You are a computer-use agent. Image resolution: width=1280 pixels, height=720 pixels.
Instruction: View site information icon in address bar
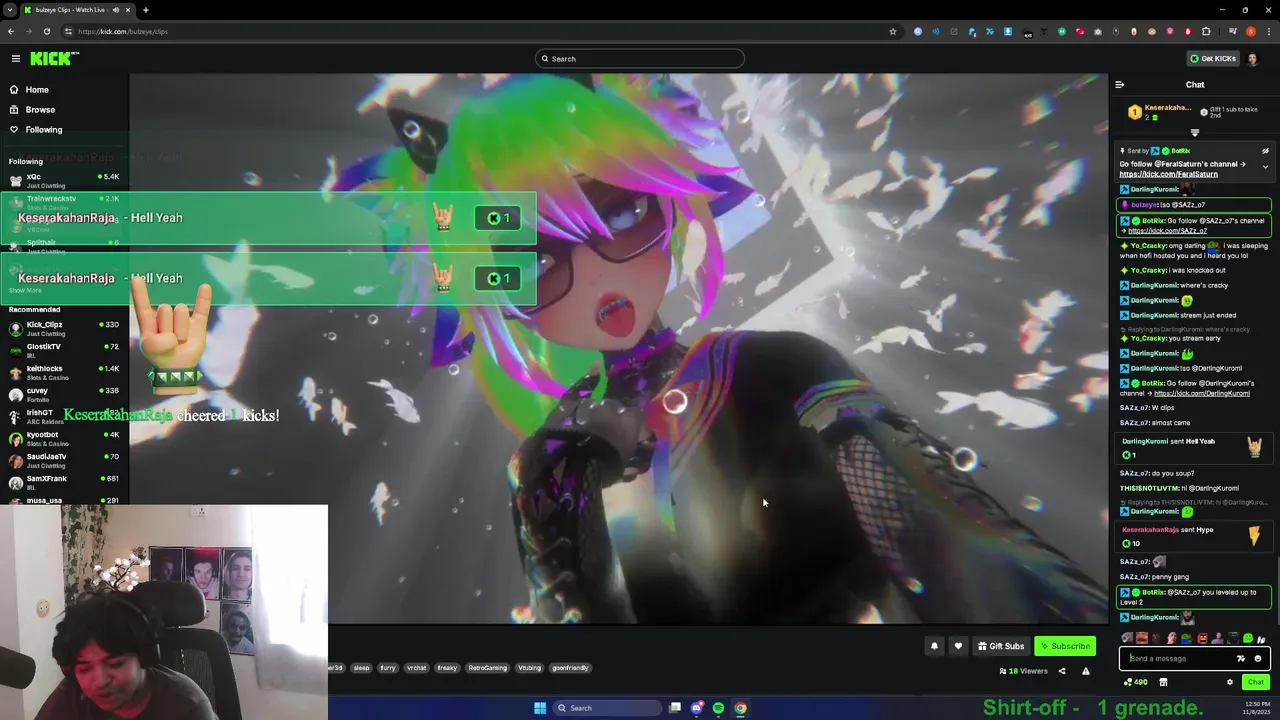(x=68, y=31)
